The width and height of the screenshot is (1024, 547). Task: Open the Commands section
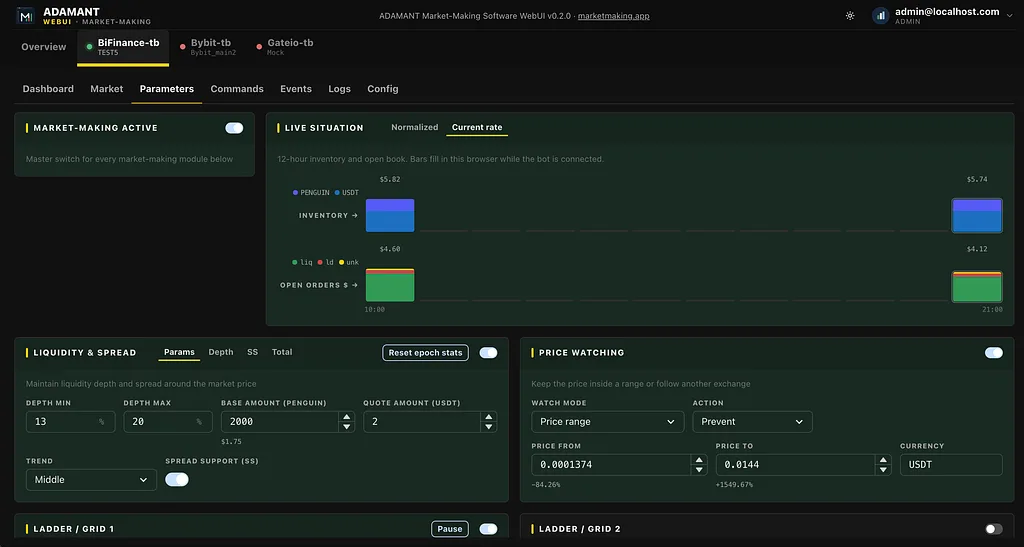tap(237, 89)
